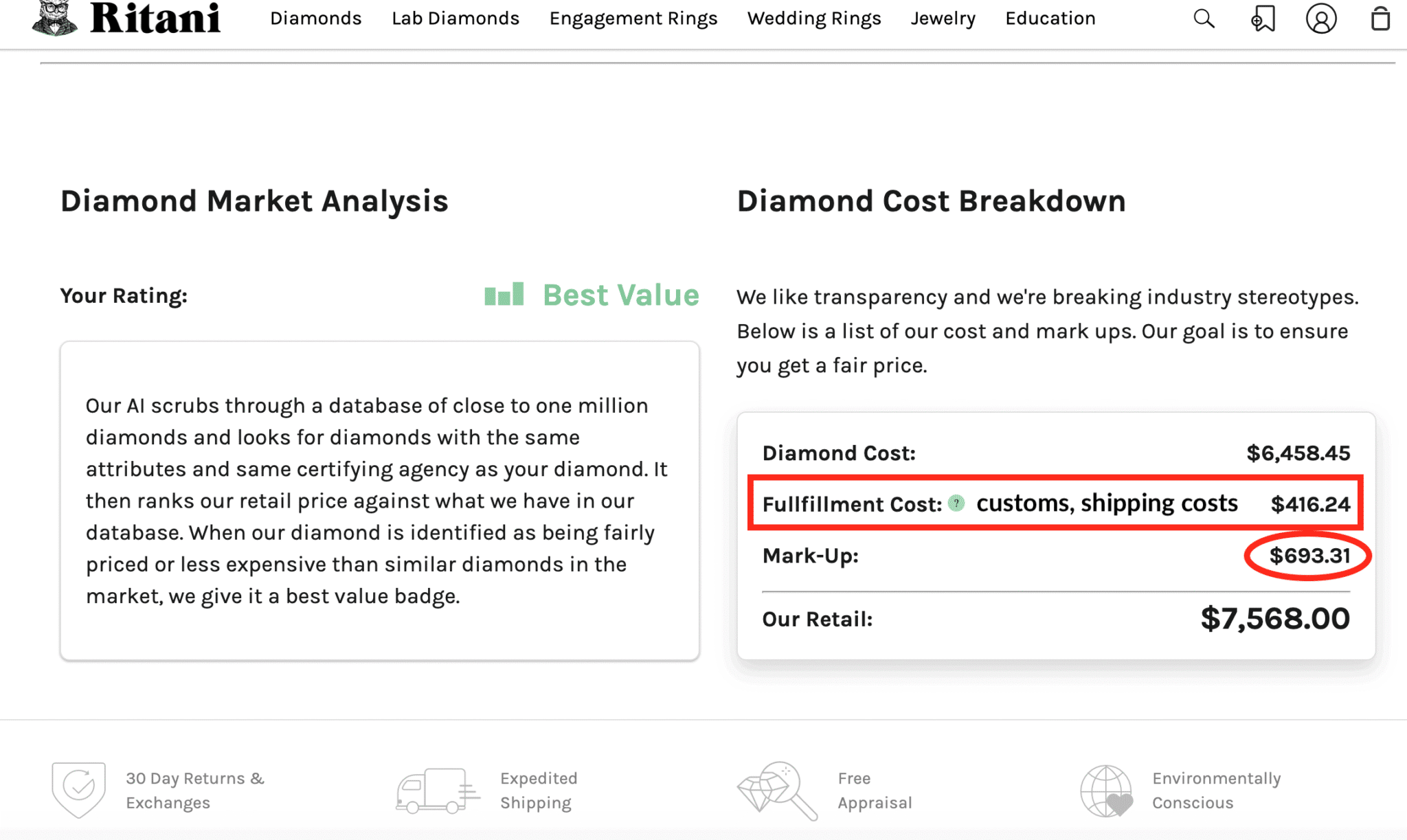1407x840 pixels.
Task: Open the shopping bag icon
Action: pos(1380,19)
